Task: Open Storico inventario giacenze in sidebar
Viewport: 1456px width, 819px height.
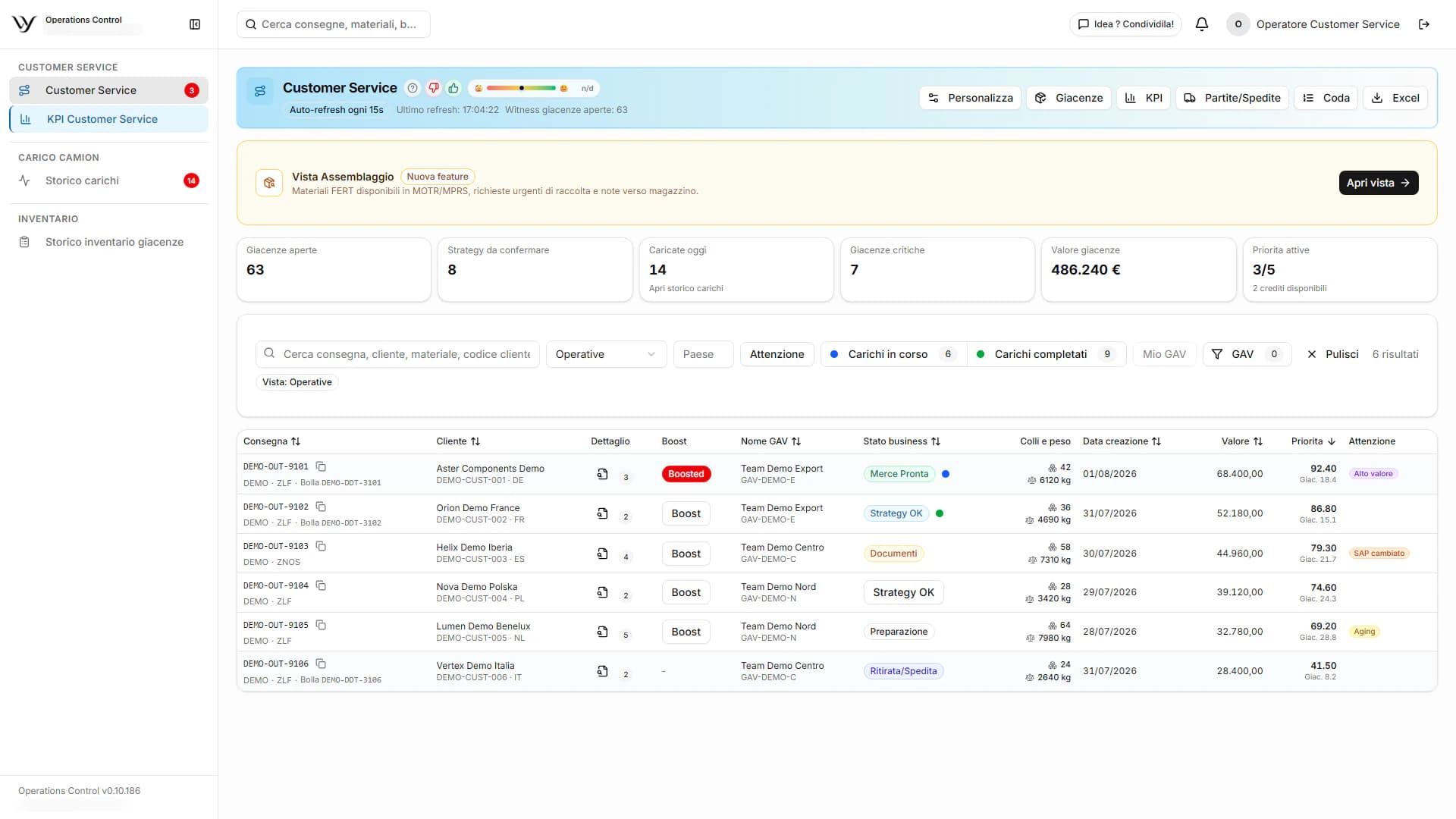Action: [x=108, y=242]
